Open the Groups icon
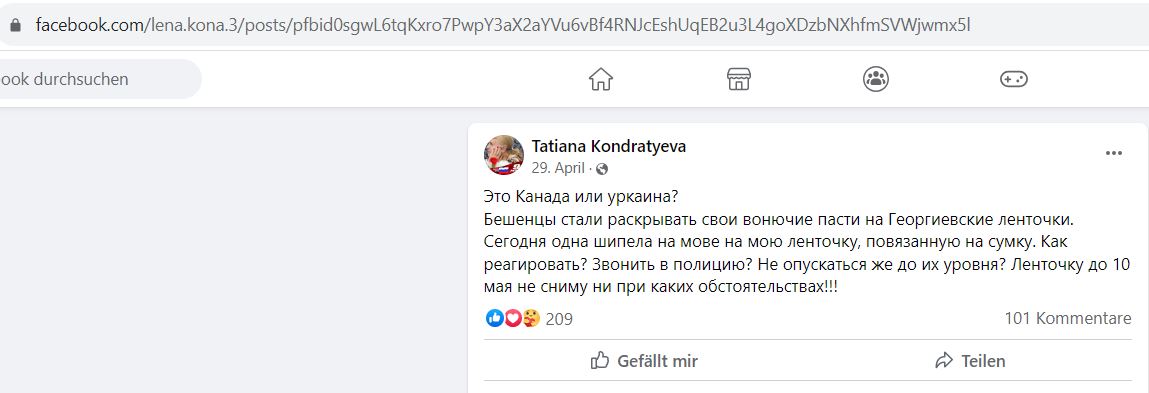Screen dimensions: 1149x393 [876, 79]
